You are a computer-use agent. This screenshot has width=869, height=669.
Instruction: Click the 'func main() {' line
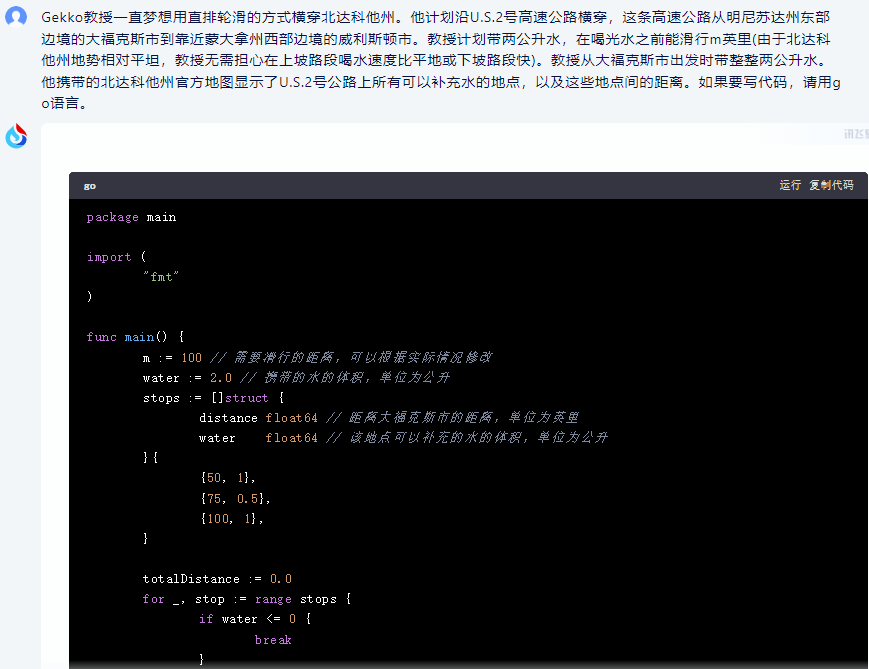[x=135, y=337]
